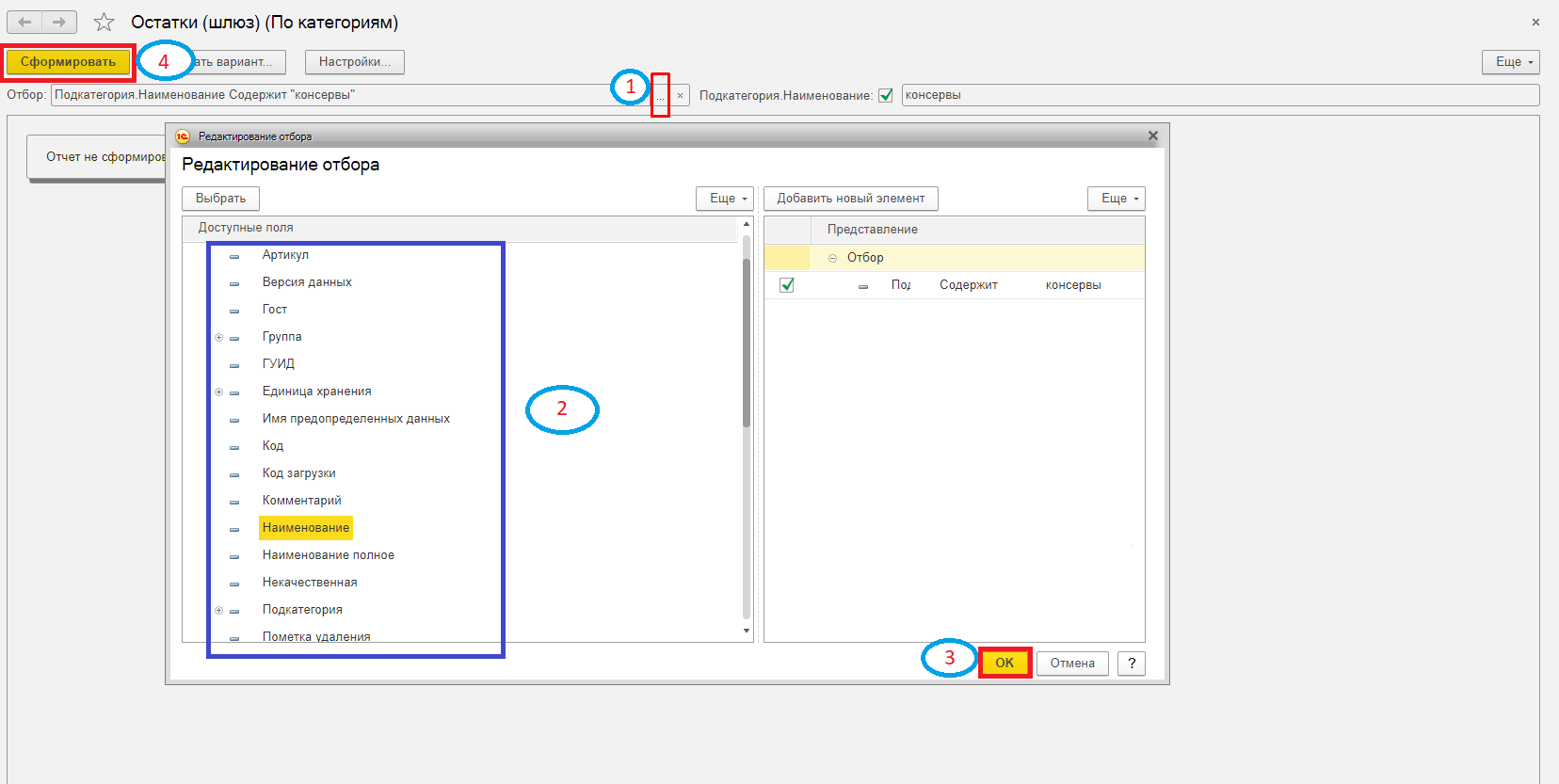Open the top-right Еще menu
This screenshot has width=1559, height=784.
click(1511, 62)
